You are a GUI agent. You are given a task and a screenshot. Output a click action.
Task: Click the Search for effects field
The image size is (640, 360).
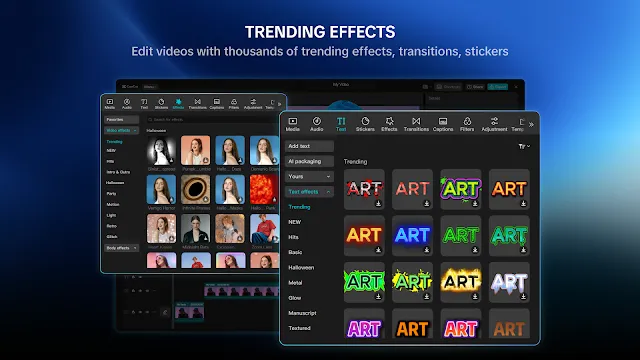pyautogui.click(x=211, y=120)
